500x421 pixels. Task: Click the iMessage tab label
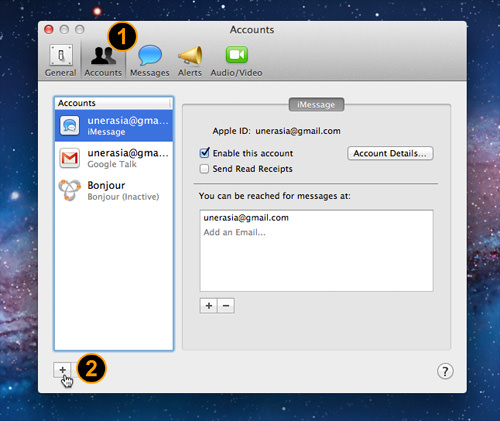click(316, 105)
